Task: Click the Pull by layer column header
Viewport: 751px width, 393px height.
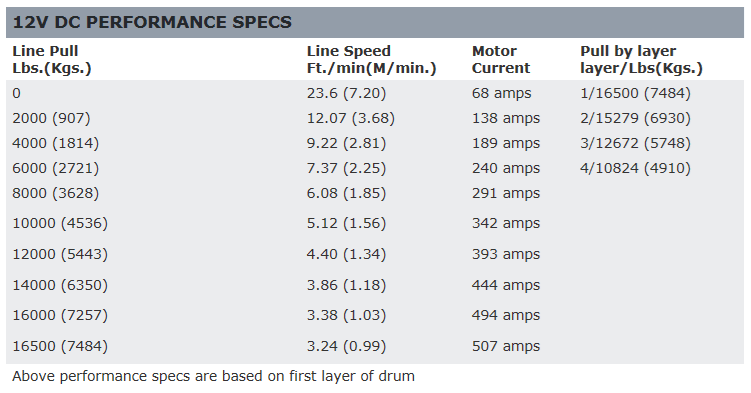Action: coord(641,59)
